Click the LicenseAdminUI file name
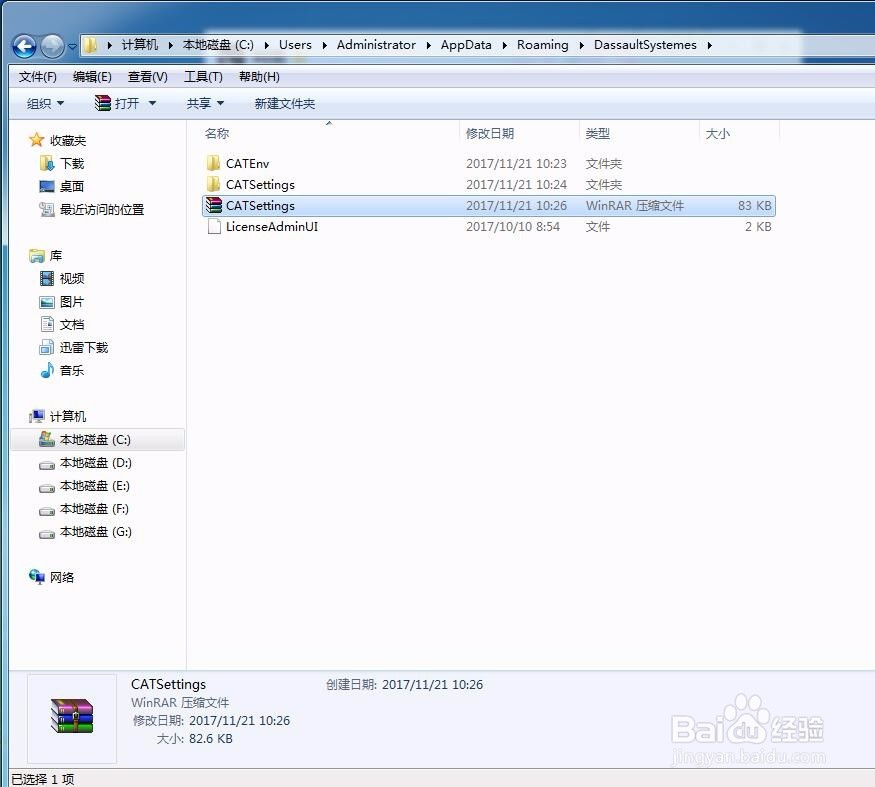875x787 pixels. tap(272, 227)
